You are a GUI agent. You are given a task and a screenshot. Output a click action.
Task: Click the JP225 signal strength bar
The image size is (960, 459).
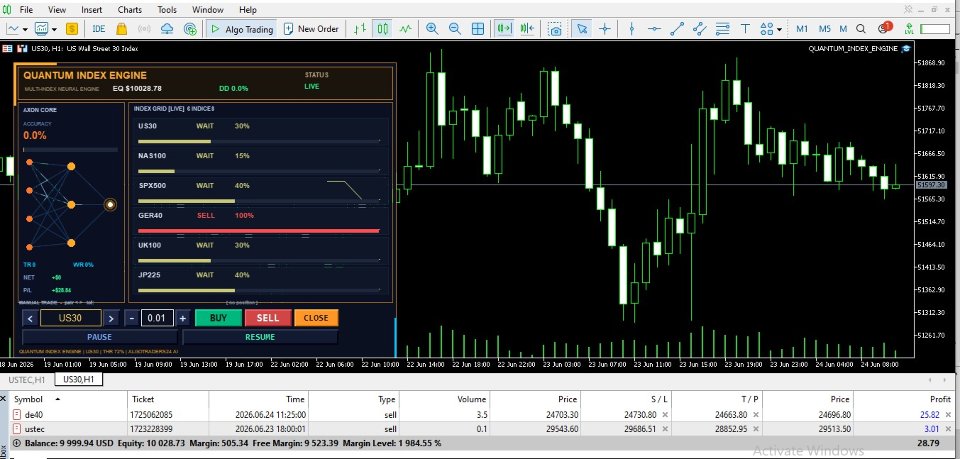tap(259, 290)
